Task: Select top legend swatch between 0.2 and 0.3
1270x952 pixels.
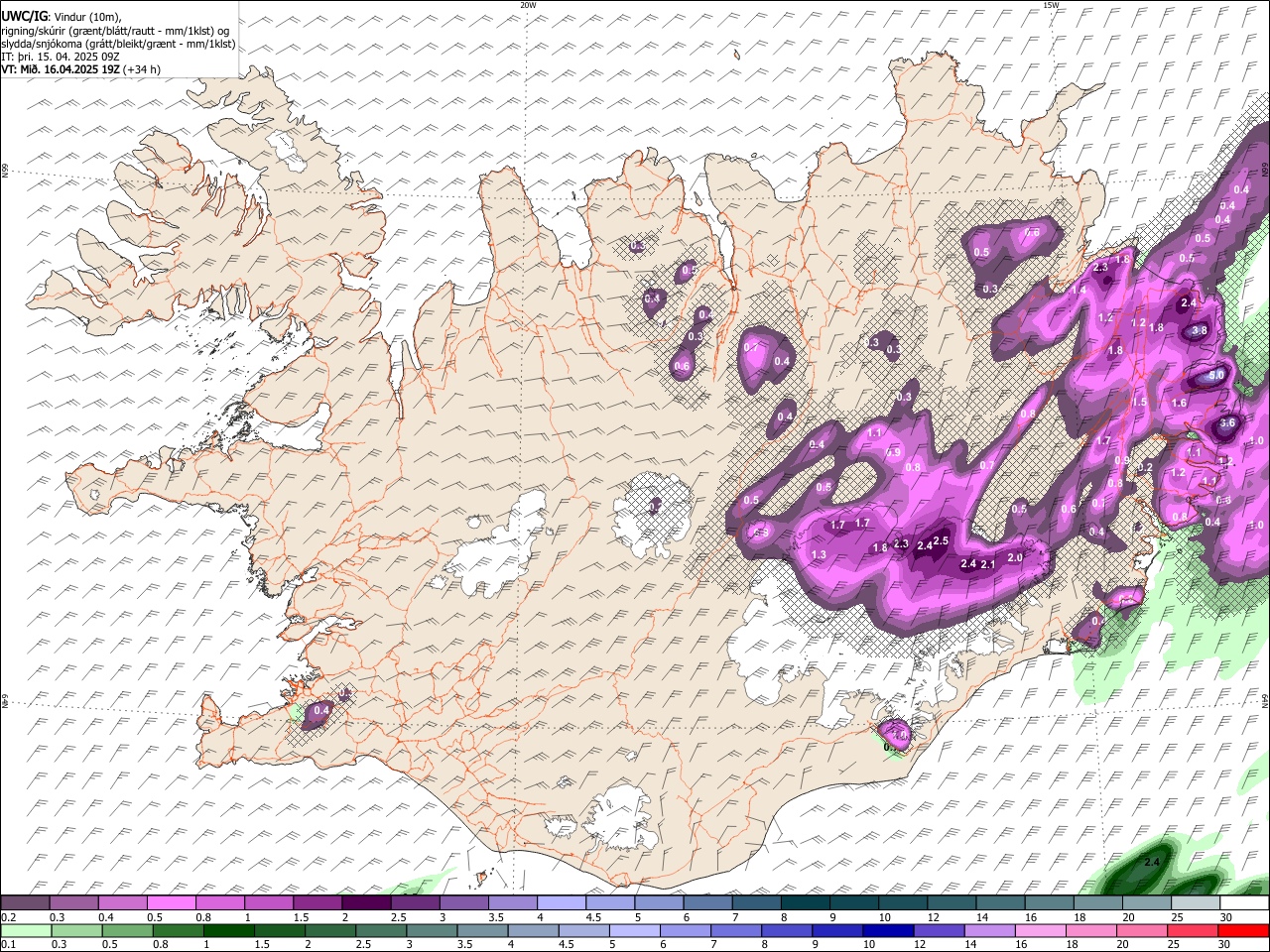Action: [x=25, y=903]
